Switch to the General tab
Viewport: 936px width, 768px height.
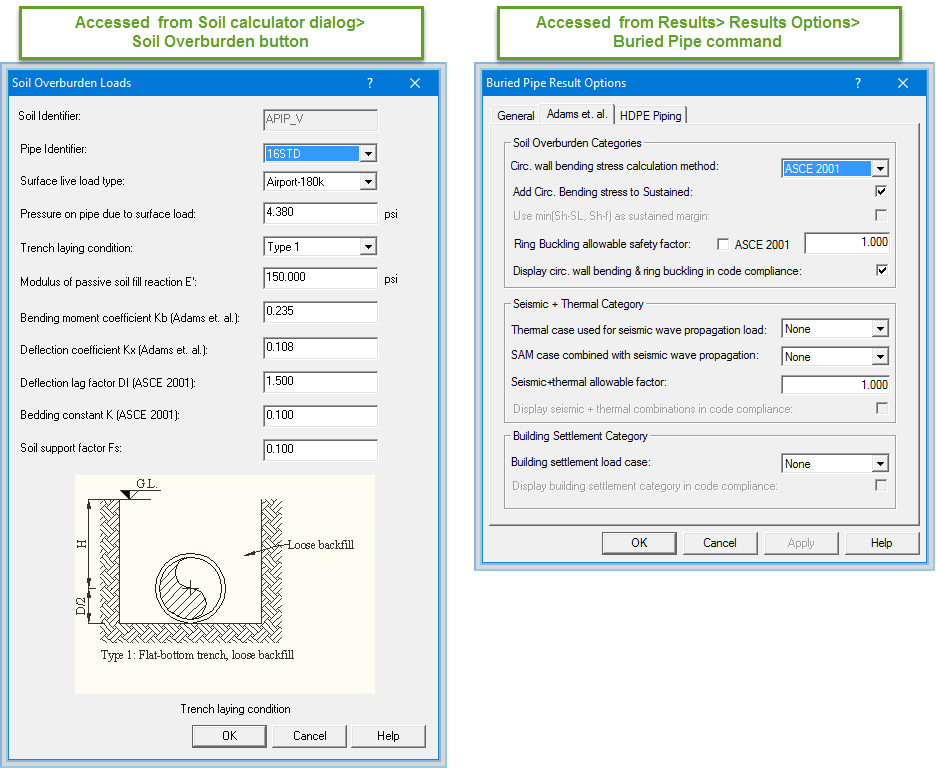515,116
